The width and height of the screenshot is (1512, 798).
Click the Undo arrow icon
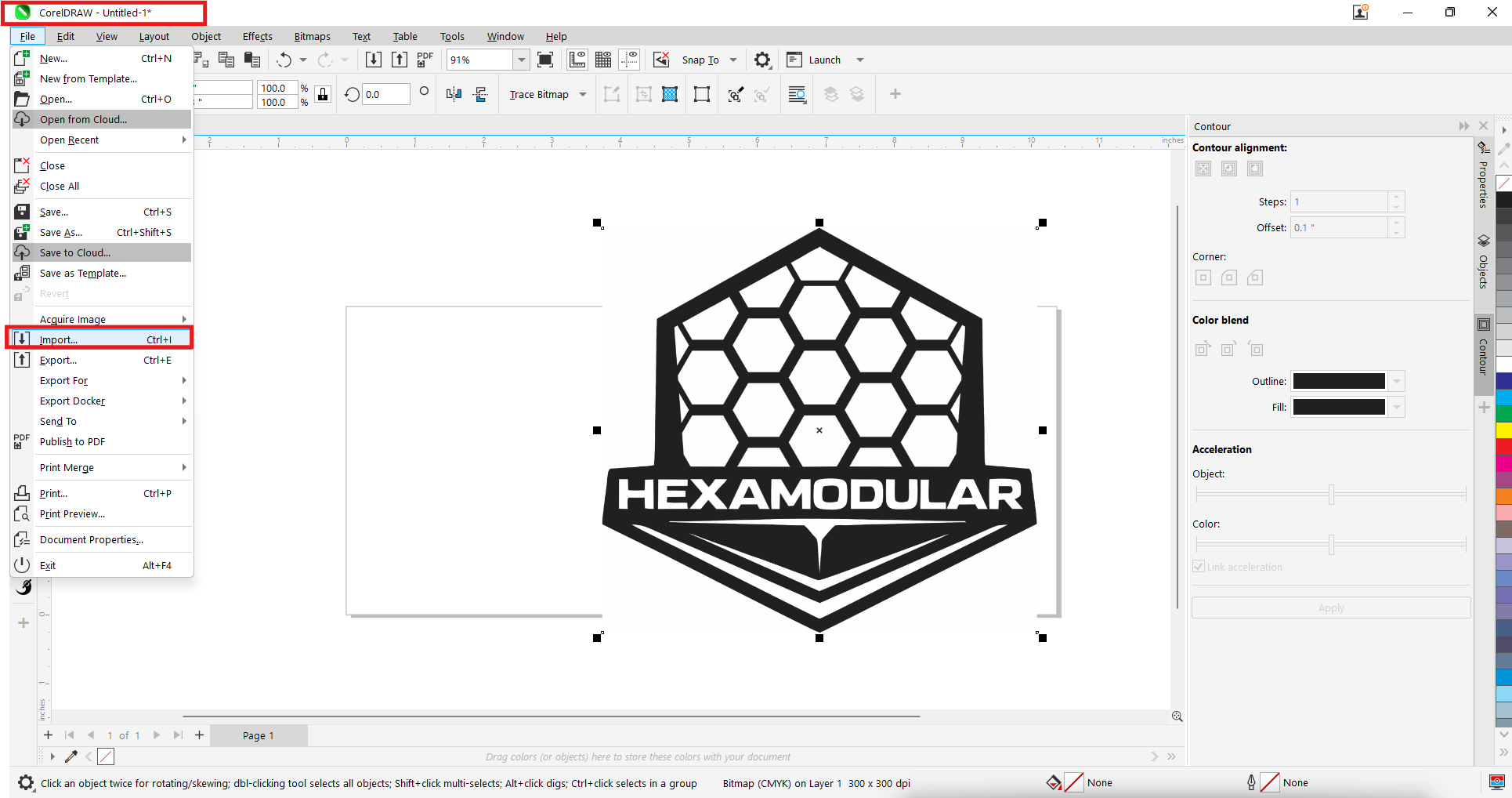pyautogui.click(x=284, y=60)
